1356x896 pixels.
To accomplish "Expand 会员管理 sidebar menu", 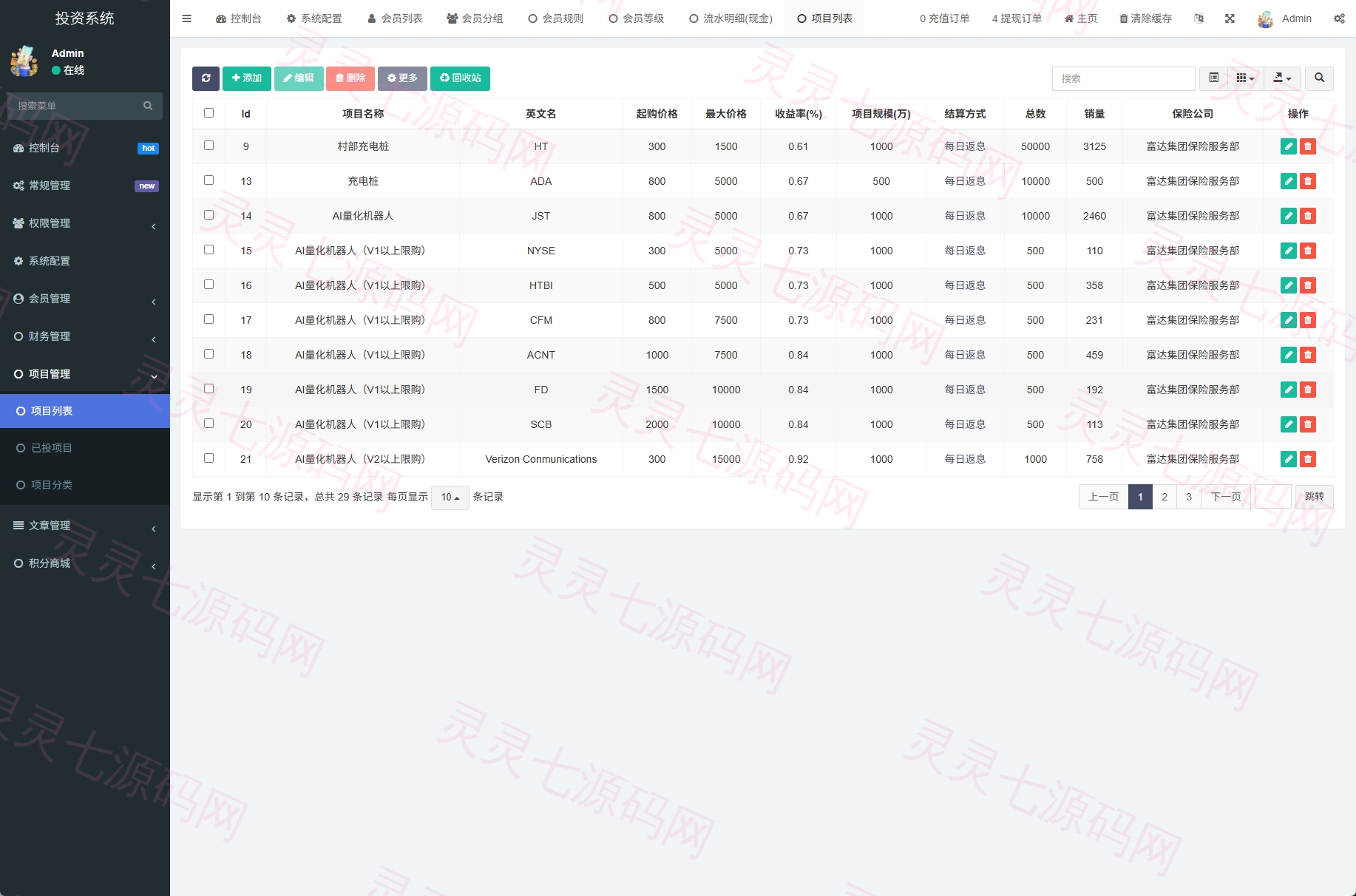I will 85,299.
